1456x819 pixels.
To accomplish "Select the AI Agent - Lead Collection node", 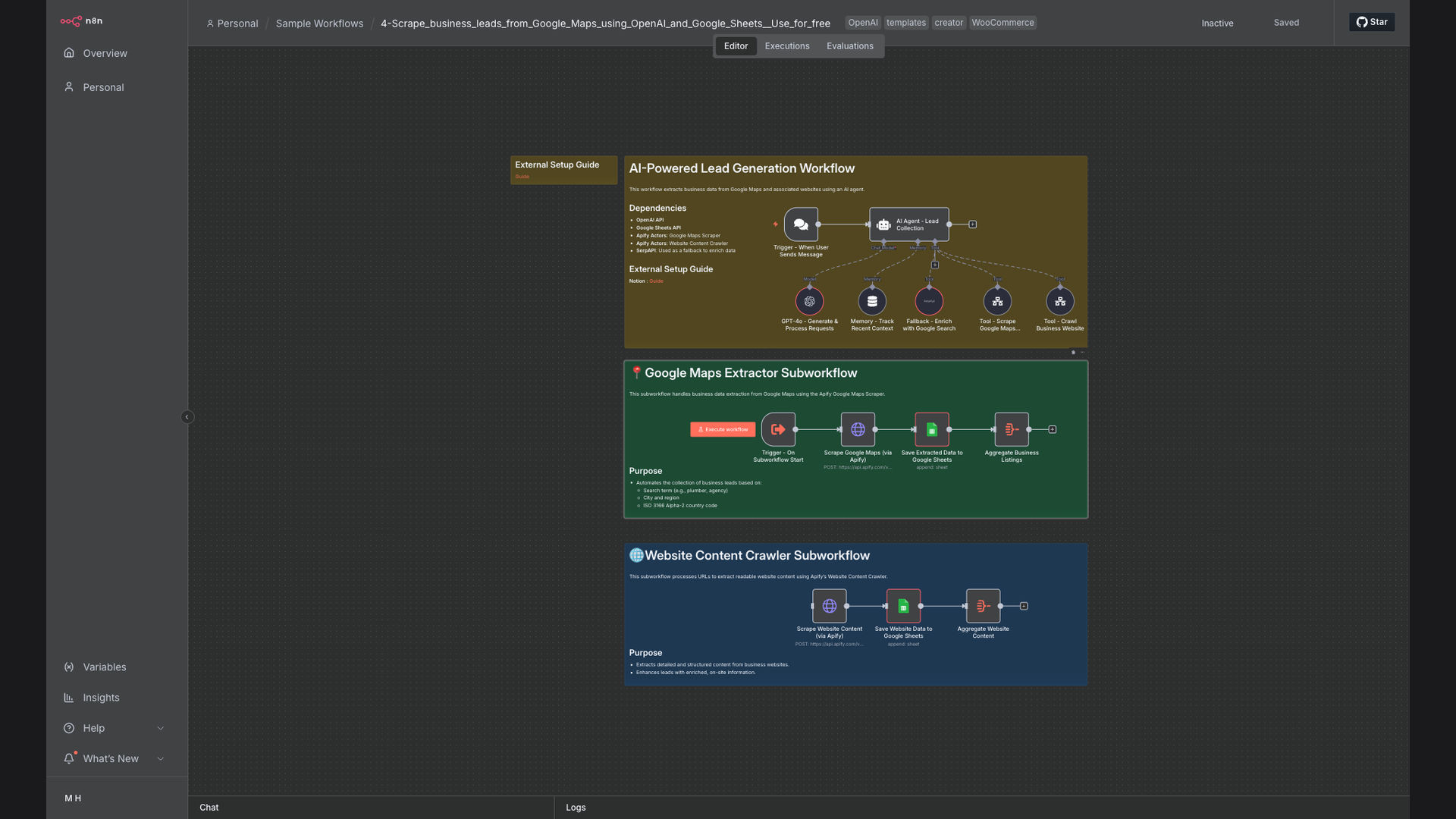I will (x=909, y=224).
